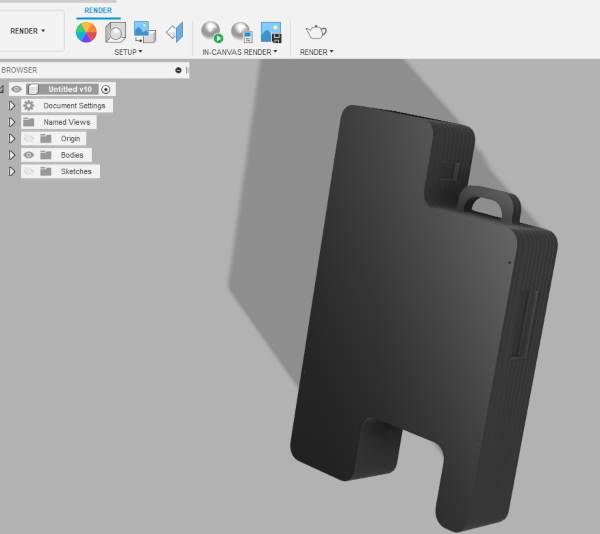This screenshot has height=534, width=600.
Task: Select the Untitled v10 root component
Action: coord(70,89)
